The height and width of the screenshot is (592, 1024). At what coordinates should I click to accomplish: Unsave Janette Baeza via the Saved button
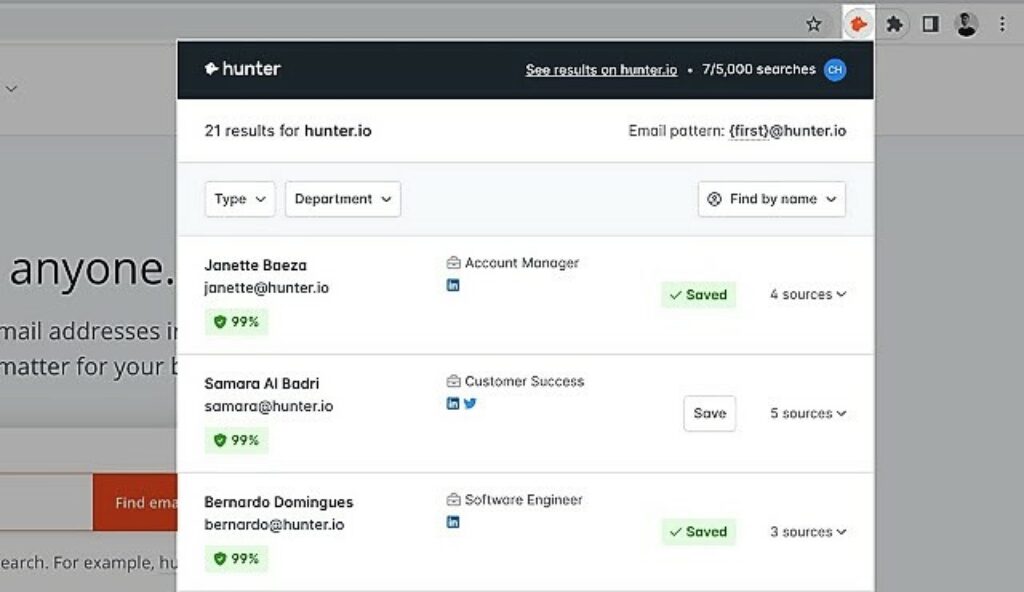click(698, 295)
